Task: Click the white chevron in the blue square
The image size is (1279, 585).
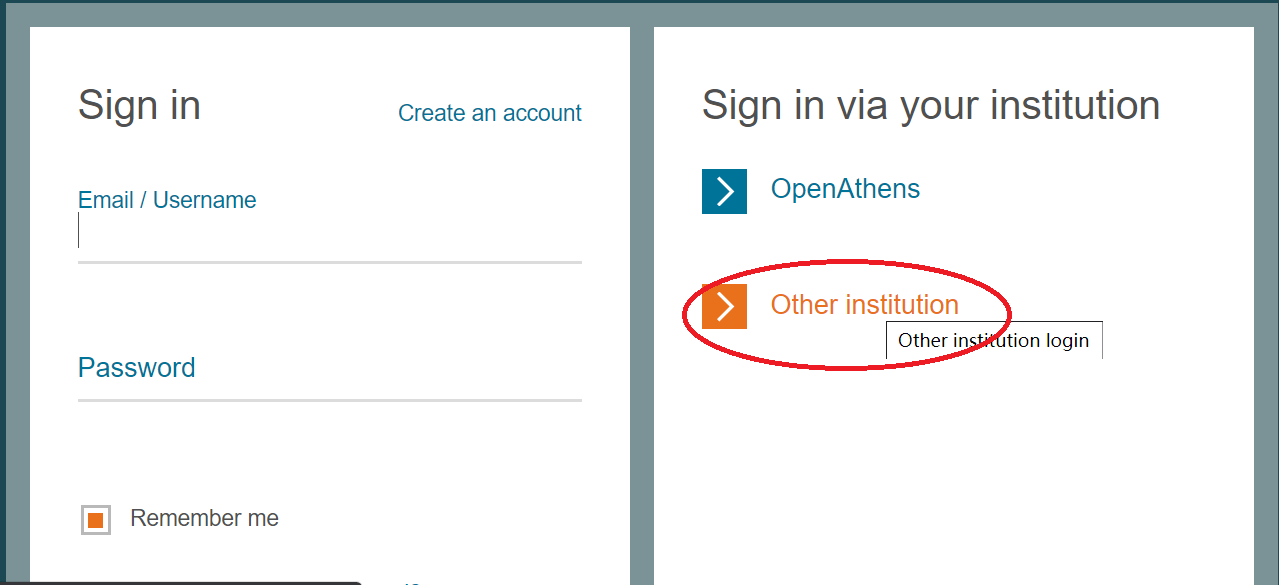Action: pos(726,191)
